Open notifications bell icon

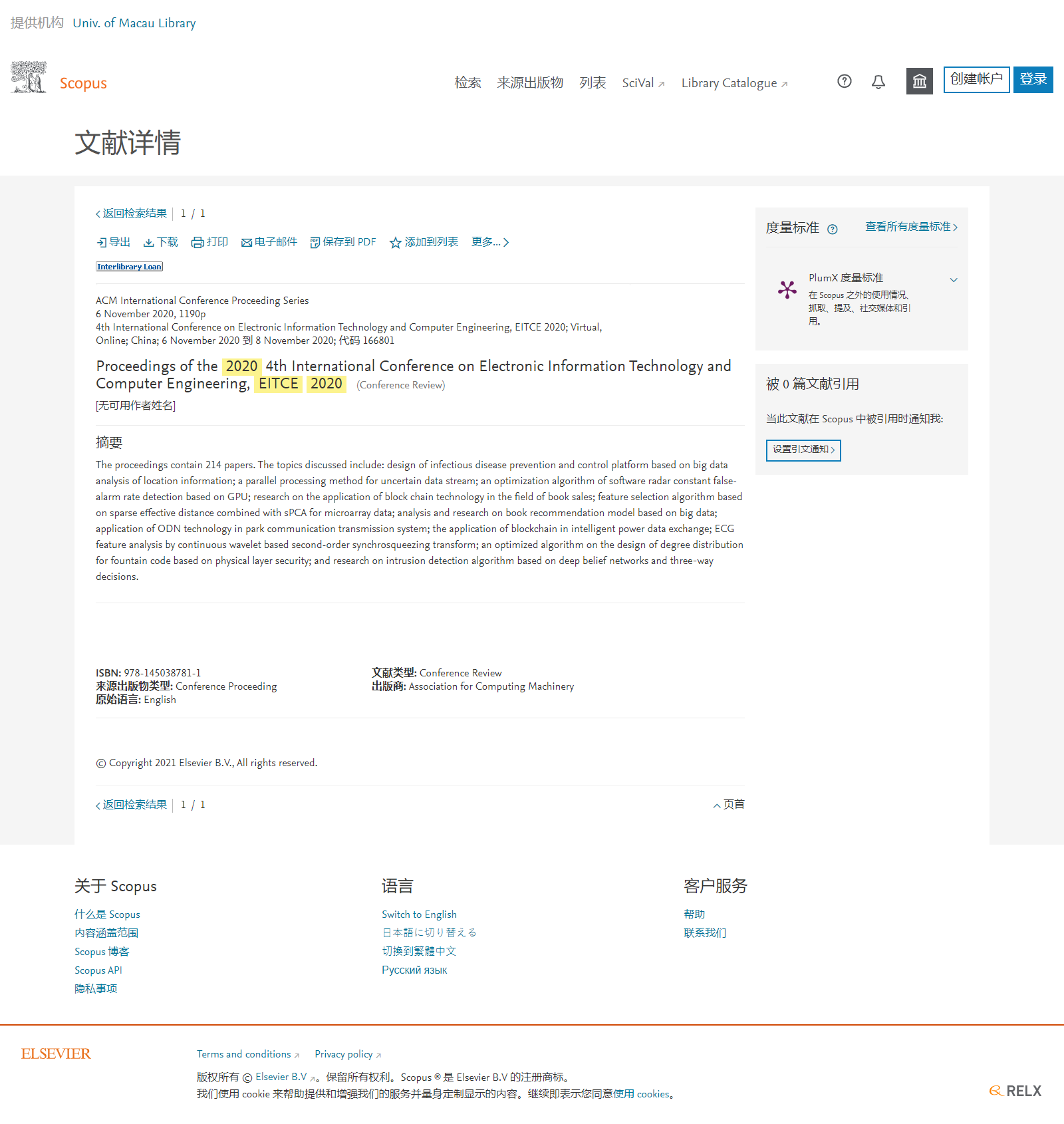[x=878, y=81]
